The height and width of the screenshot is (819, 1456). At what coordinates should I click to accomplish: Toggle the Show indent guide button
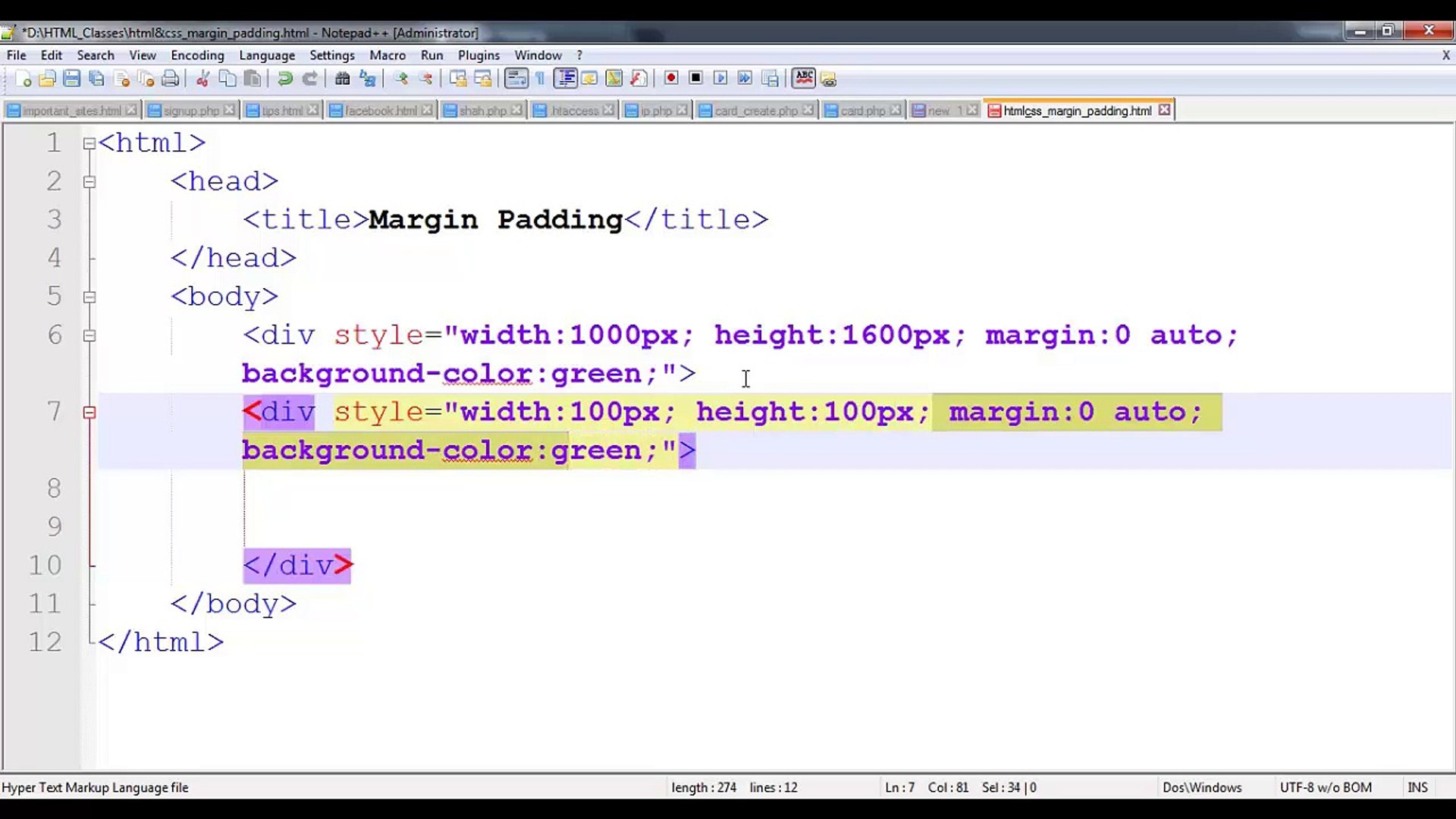pyautogui.click(x=565, y=78)
